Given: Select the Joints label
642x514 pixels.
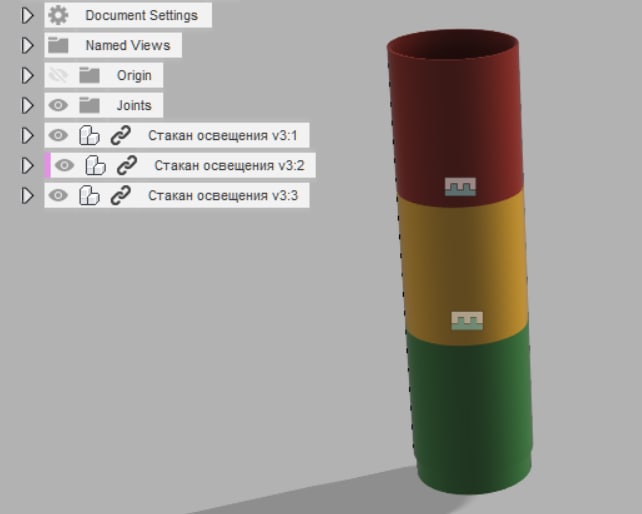Looking at the screenshot, I should pyautogui.click(x=134, y=105).
